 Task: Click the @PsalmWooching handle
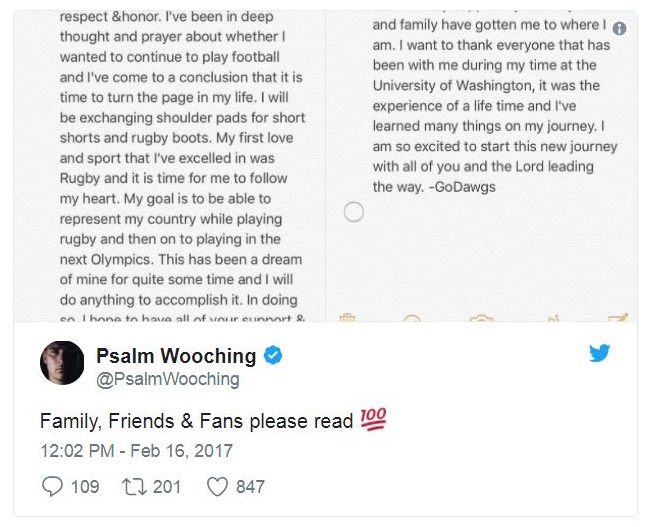click(167, 379)
